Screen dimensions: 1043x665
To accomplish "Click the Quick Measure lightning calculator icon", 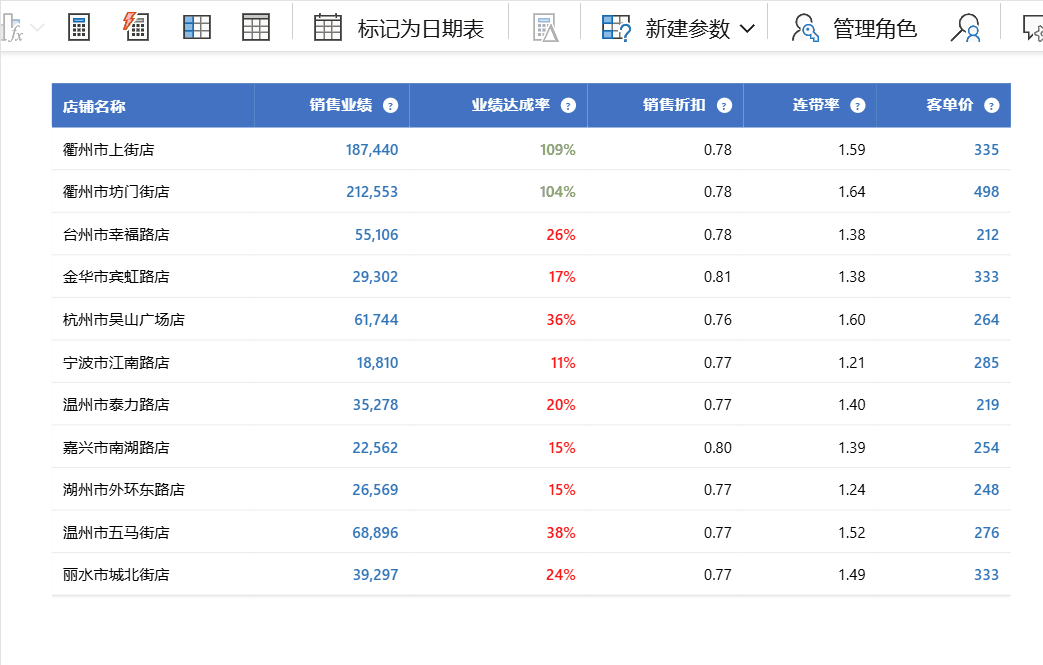I will [x=136, y=27].
